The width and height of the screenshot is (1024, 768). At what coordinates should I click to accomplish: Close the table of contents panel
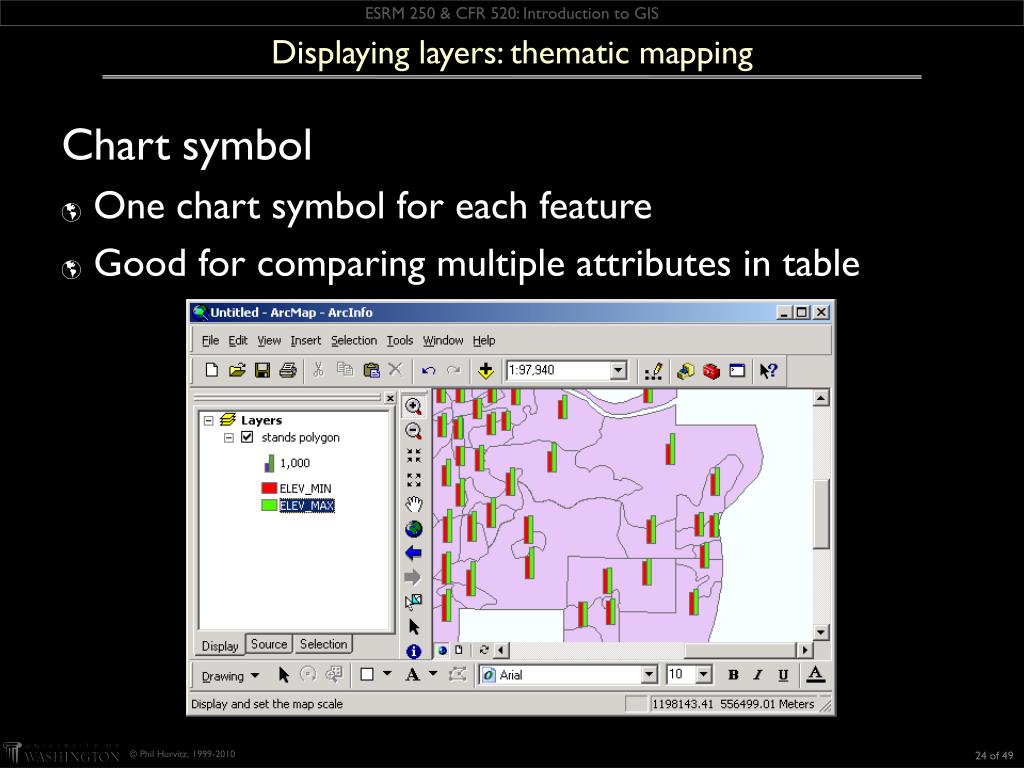(390, 398)
